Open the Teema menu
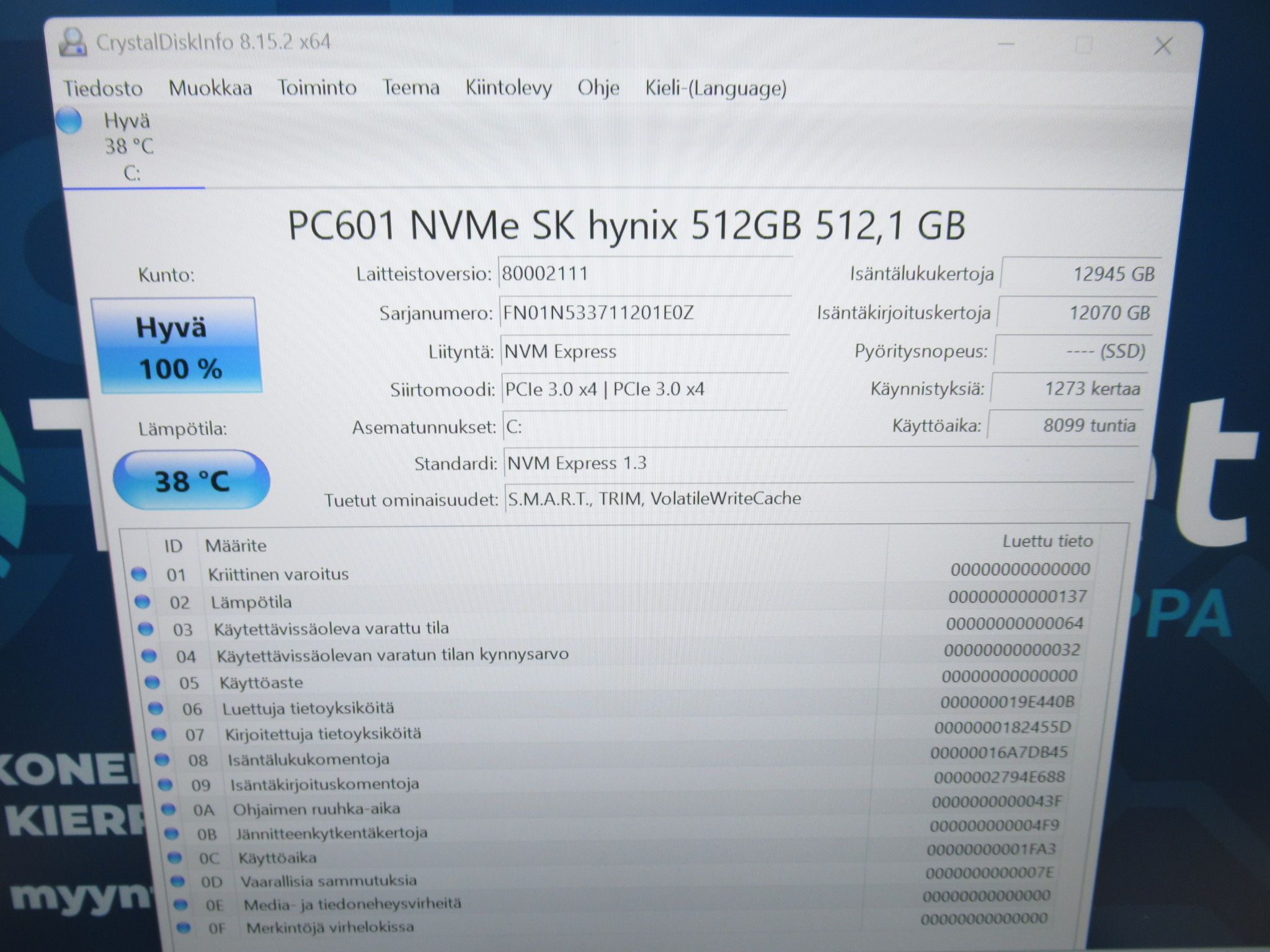This screenshot has height=952, width=1270. point(411,87)
